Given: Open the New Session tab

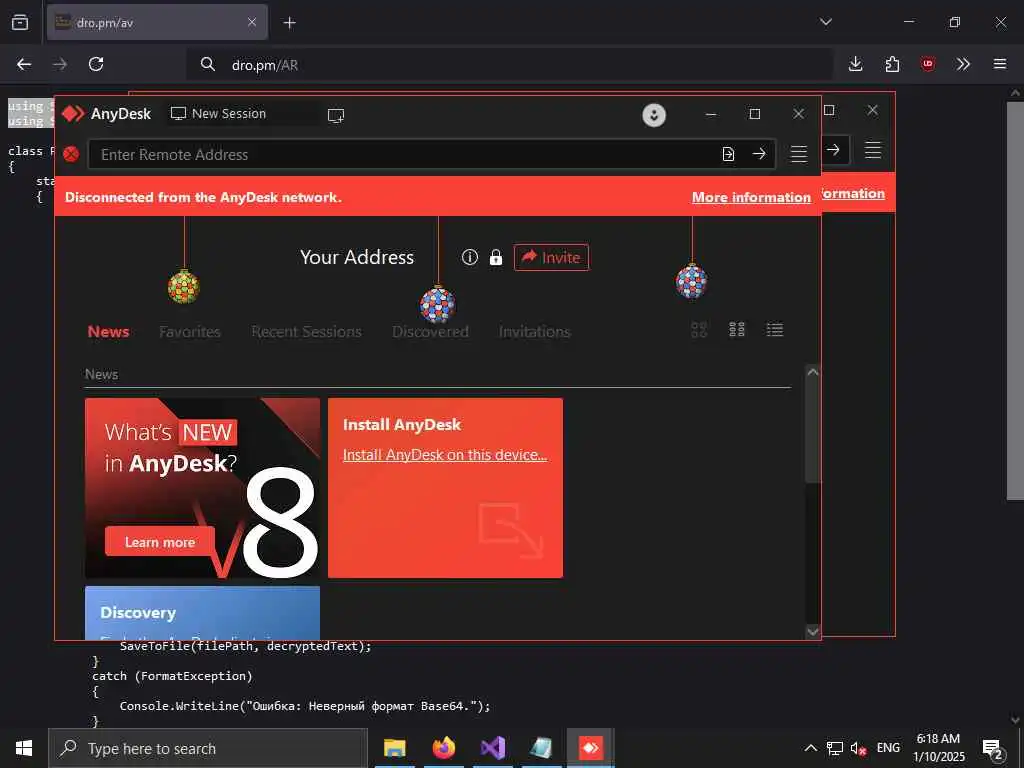Looking at the screenshot, I should tap(218, 114).
